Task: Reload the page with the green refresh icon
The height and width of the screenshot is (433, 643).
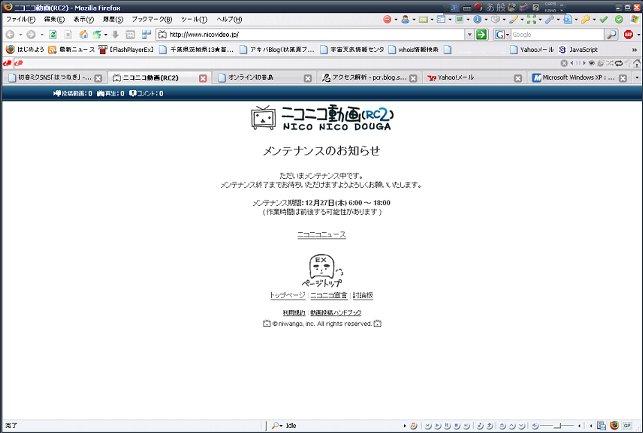Action: click(x=52, y=35)
